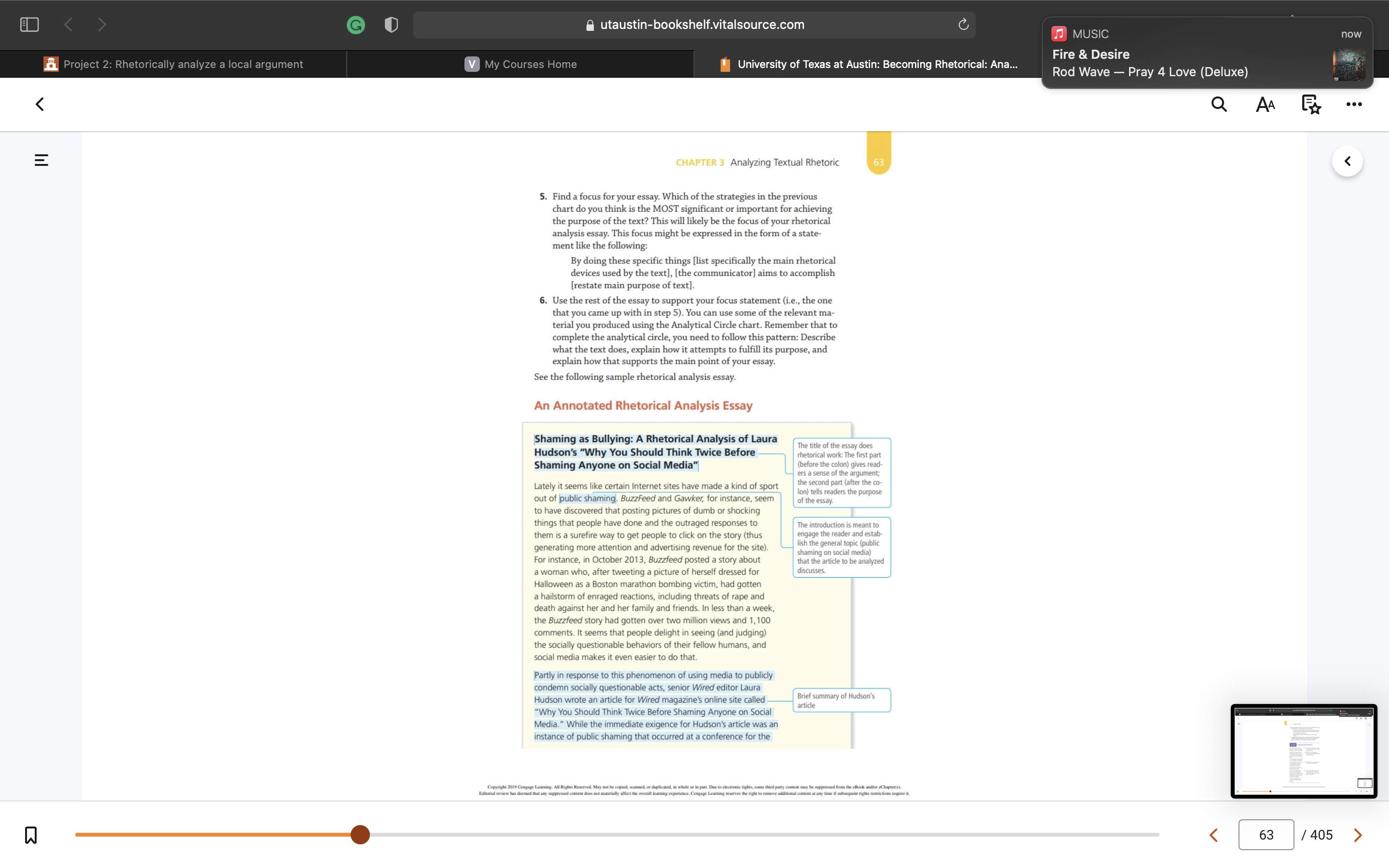This screenshot has height=868, width=1389.
Task: Reload the page with the refresh icon
Action: click(963, 24)
